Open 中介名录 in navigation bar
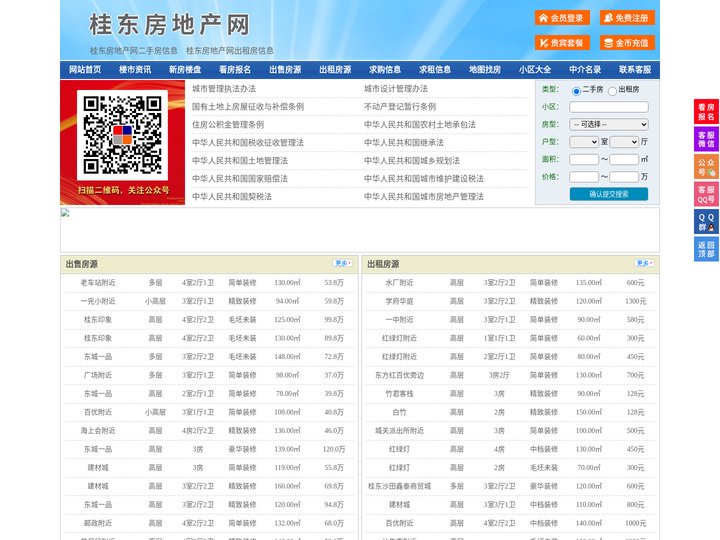Screen dimensions: 720x540 (x=585, y=69)
